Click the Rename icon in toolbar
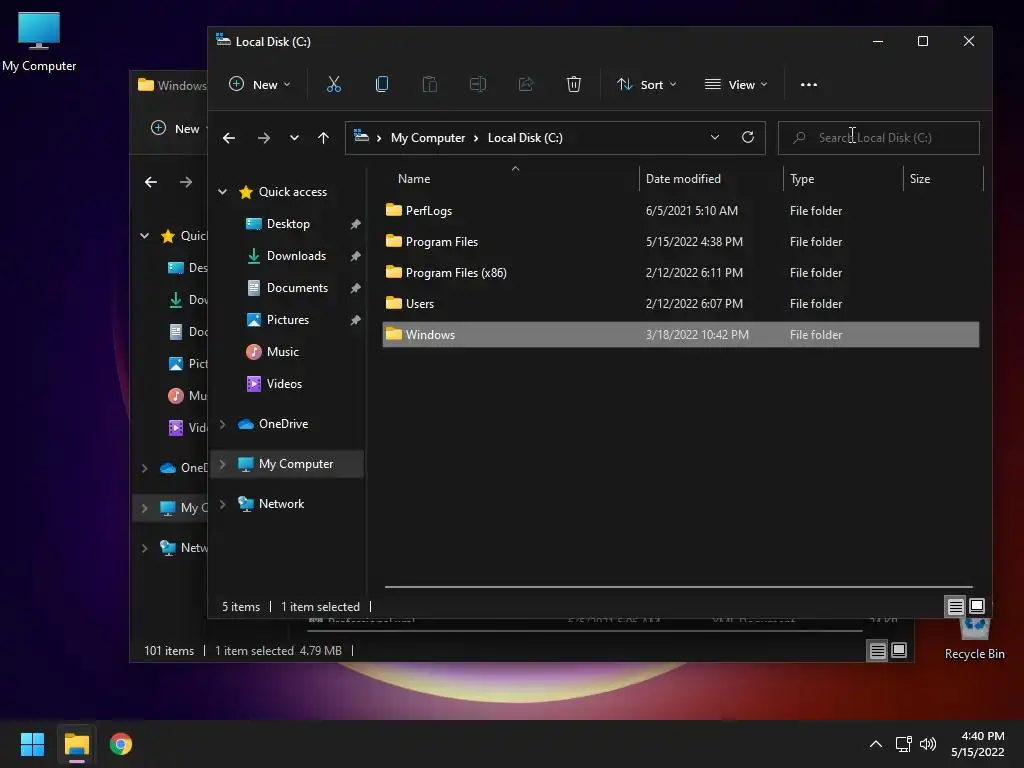1024x768 pixels. [x=478, y=84]
